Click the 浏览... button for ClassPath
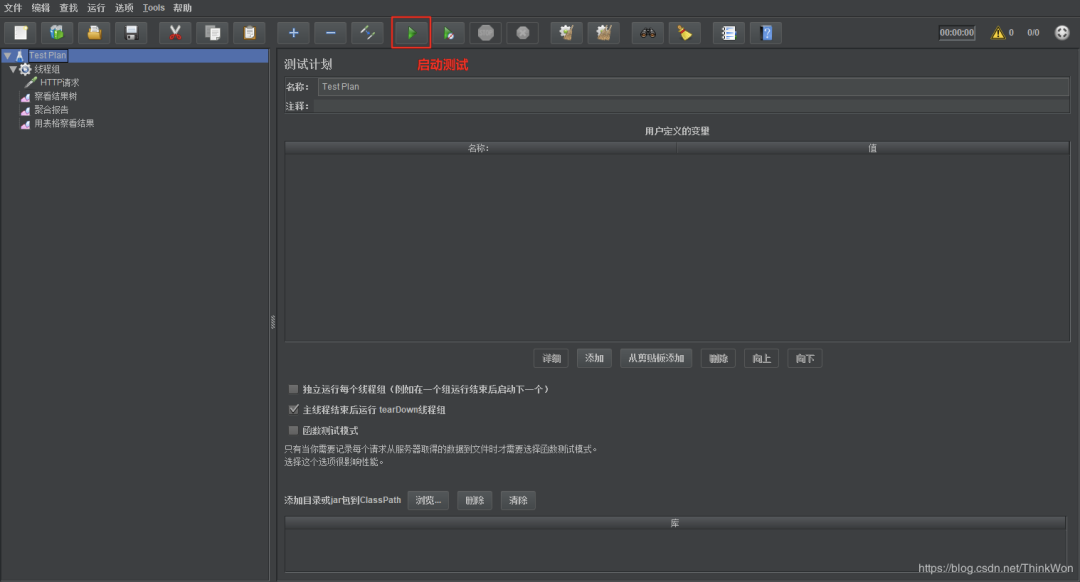Viewport: 1080px width, 582px height. pyautogui.click(x=428, y=500)
